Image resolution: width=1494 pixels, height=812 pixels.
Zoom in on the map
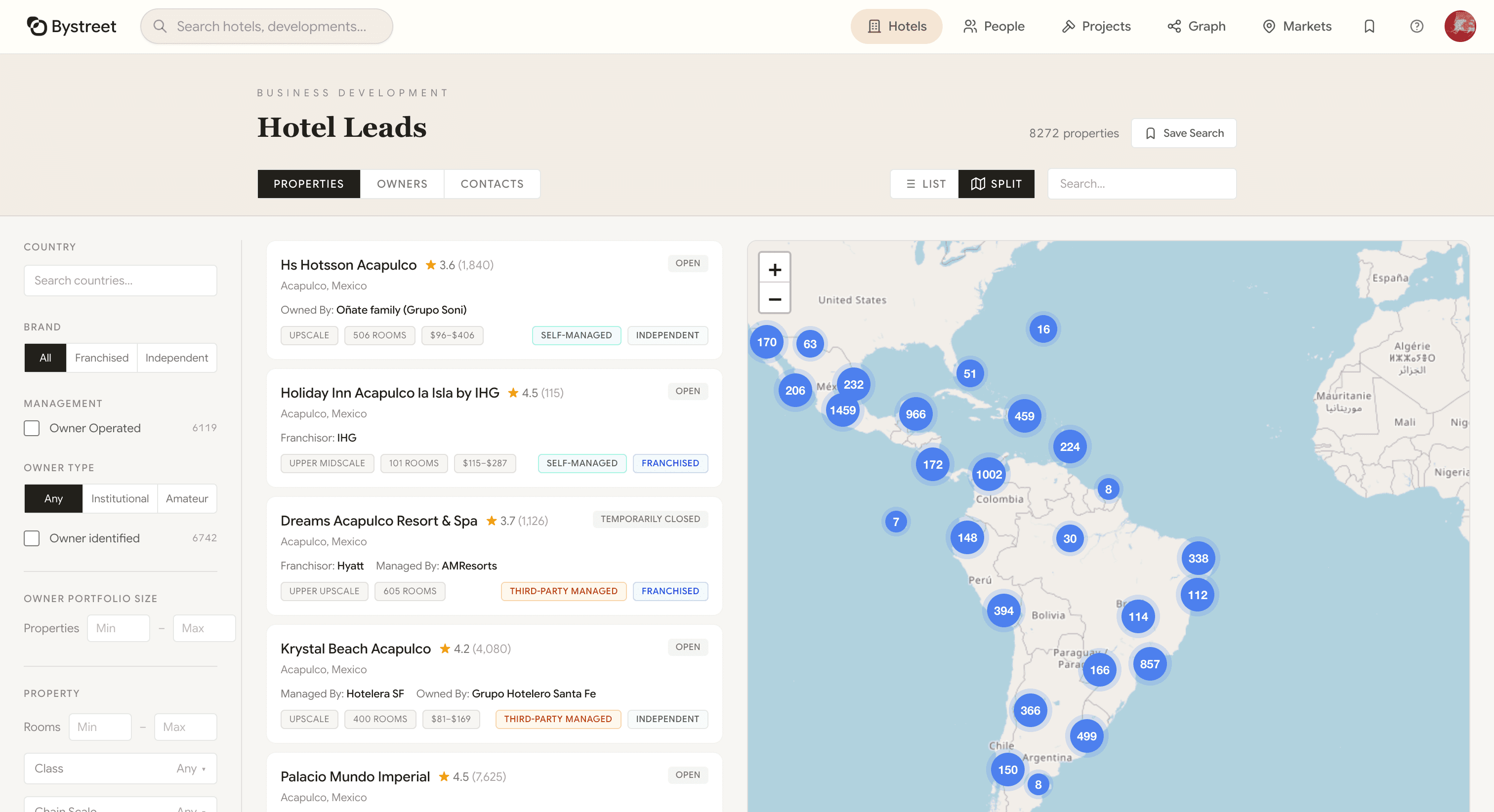774,270
